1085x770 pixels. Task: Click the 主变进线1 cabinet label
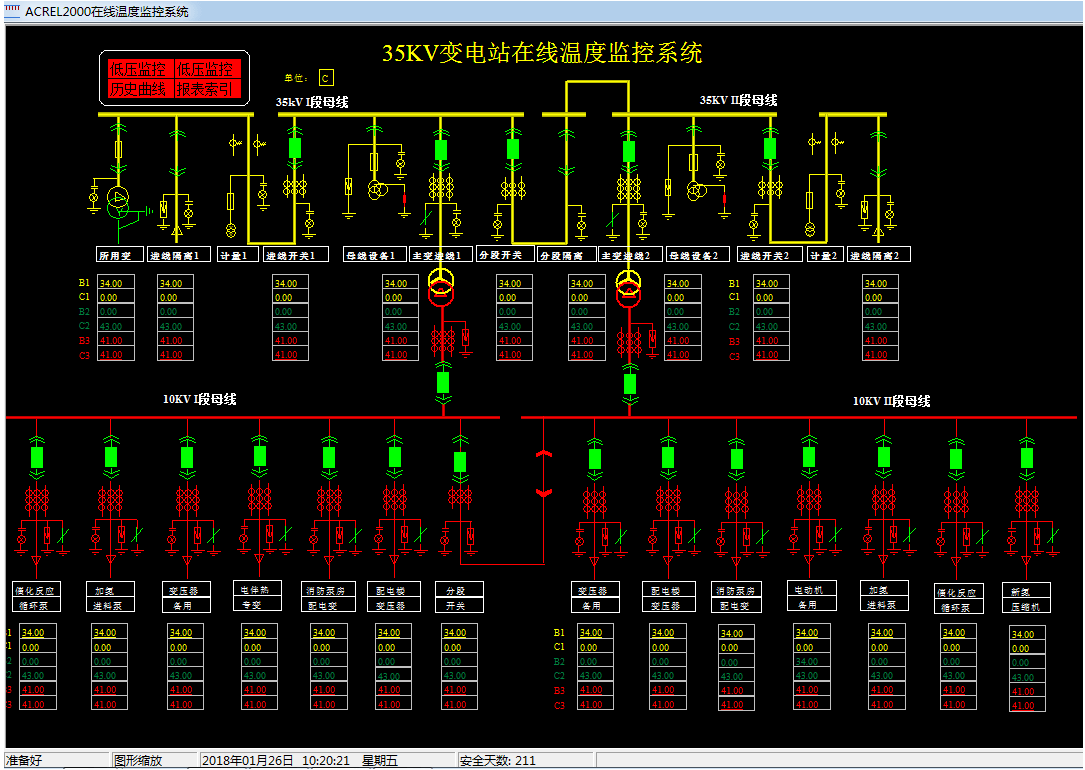(x=441, y=255)
